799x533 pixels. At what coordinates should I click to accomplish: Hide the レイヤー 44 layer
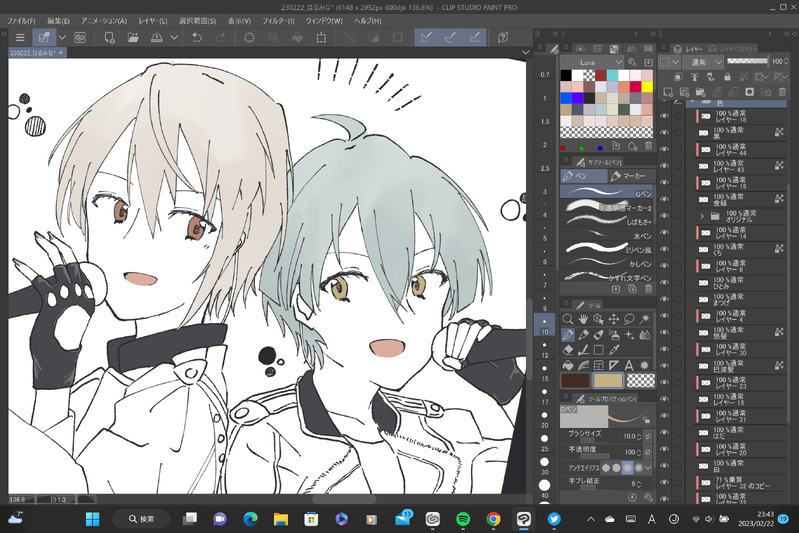(664, 149)
